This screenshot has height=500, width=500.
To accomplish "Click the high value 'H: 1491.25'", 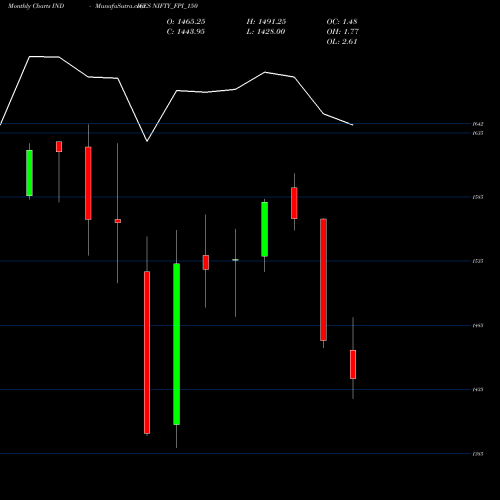I will coord(266,22).
